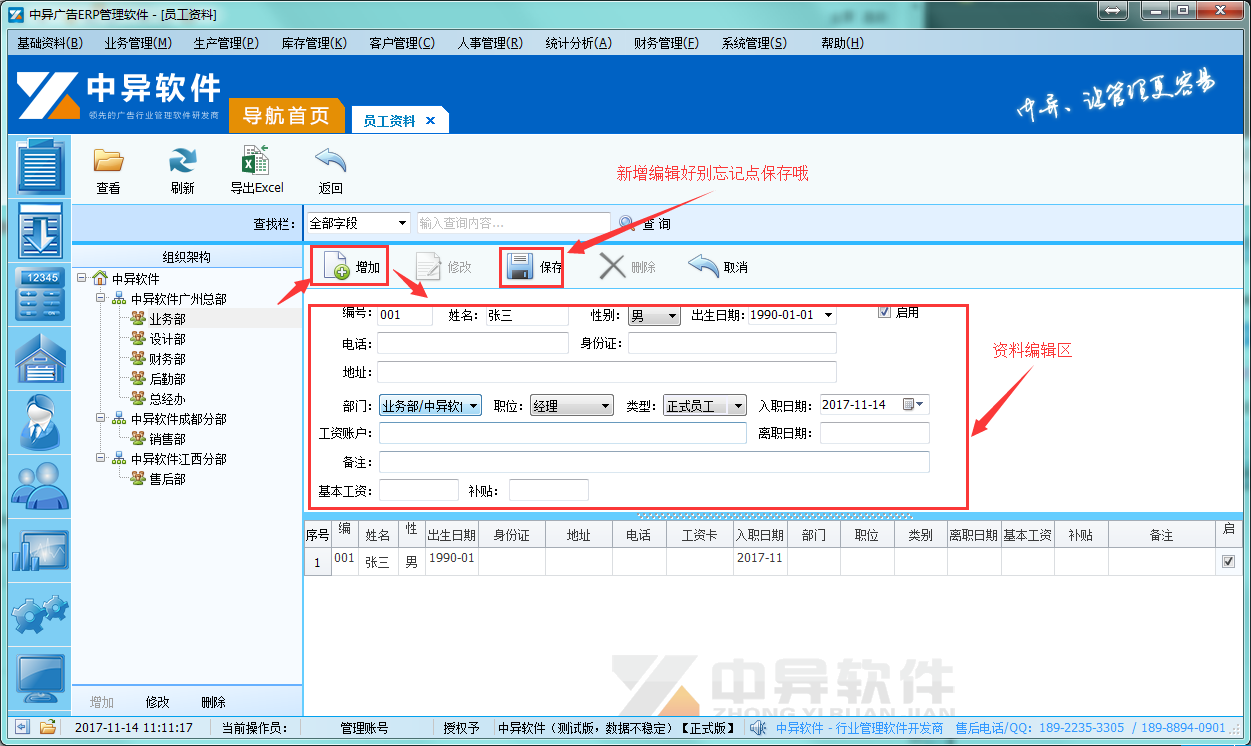Click the magnifier 查询 search icon

627,223
